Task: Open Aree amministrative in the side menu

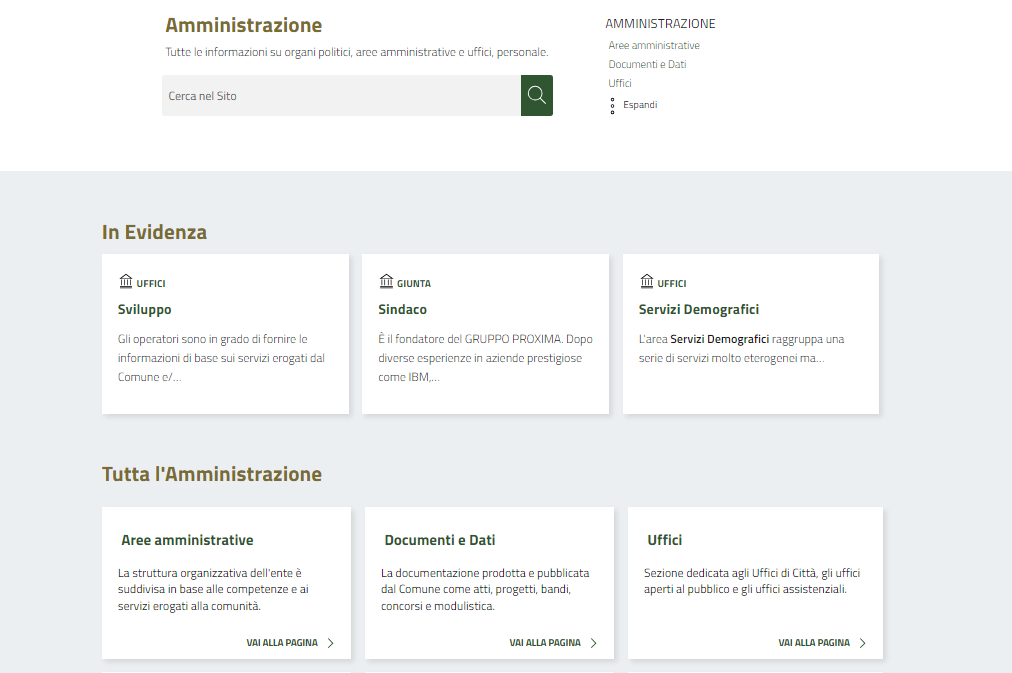Action: (654, 46)
